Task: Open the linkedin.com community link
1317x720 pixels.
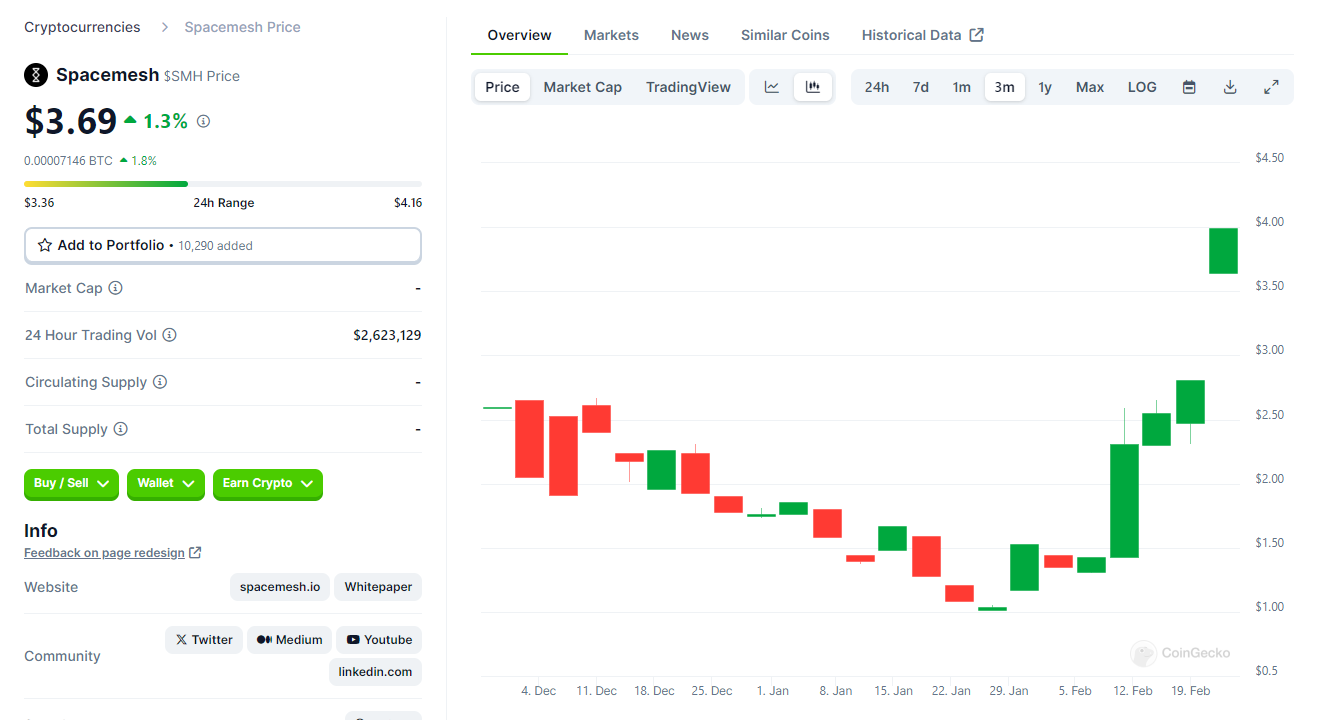Action: tap(375, 672)
